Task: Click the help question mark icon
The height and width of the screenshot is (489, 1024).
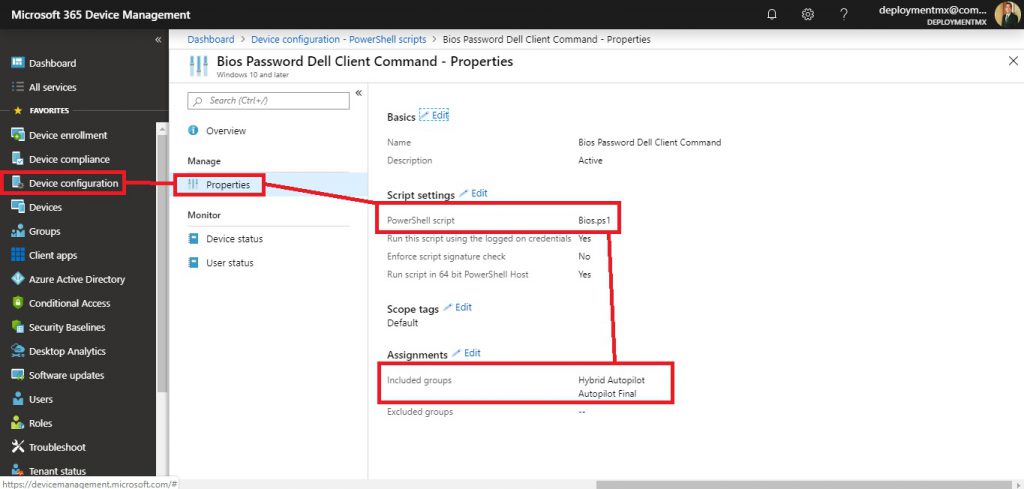Action: 844,14
